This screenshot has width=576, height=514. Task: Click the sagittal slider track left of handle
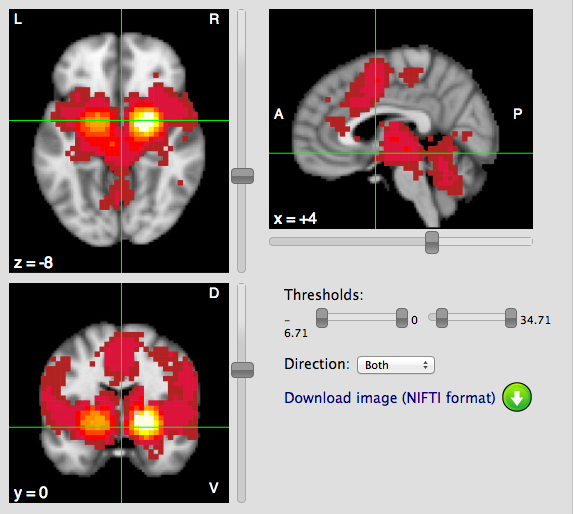pos(347,241)
